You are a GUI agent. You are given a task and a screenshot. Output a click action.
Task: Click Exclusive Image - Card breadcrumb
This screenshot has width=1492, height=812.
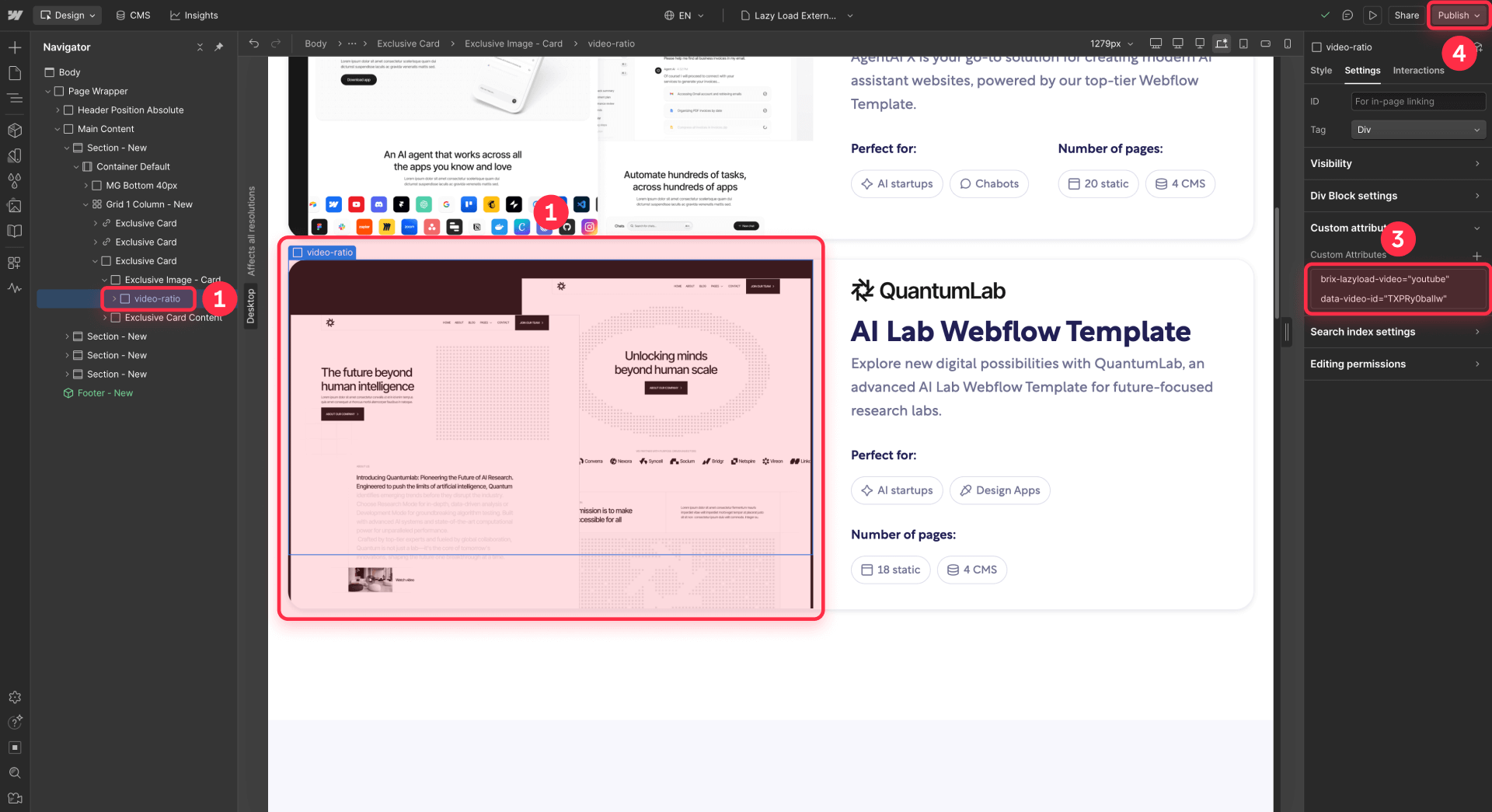tap(514, 44)
